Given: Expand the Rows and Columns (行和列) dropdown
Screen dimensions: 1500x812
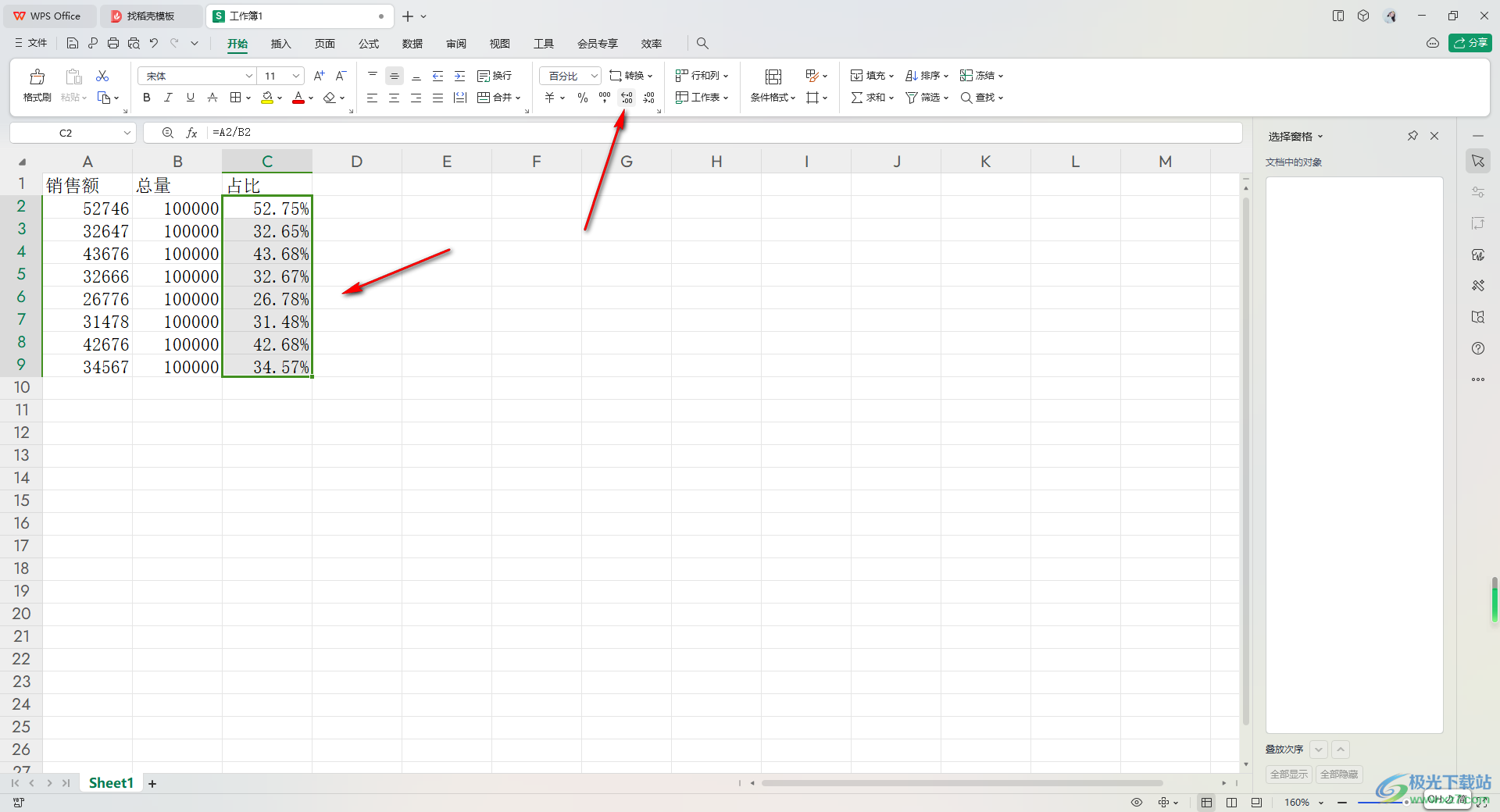Looking at the screenshot, I should point(726,76).
